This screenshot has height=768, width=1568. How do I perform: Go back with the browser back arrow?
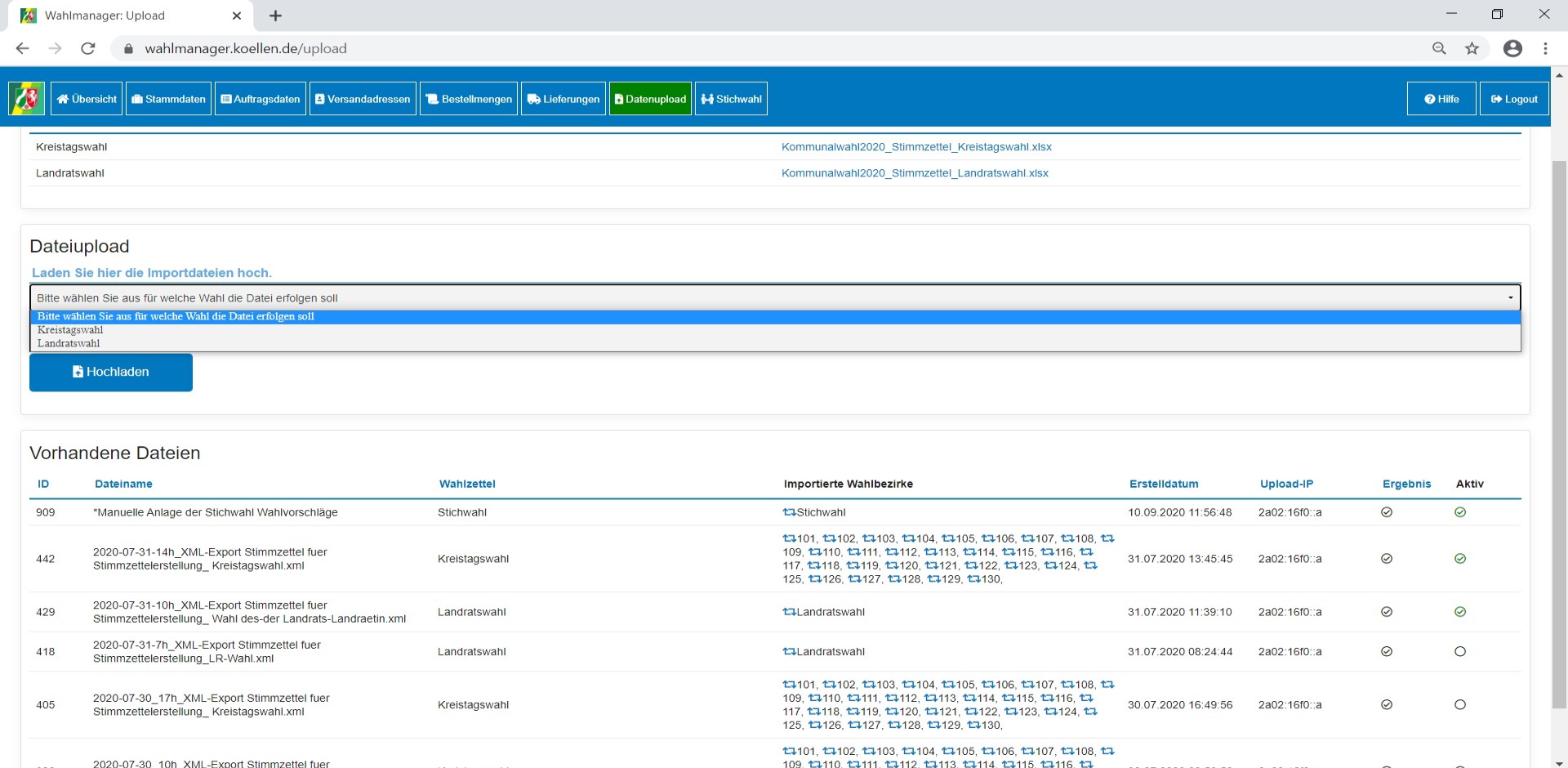[x=23, y=48]
